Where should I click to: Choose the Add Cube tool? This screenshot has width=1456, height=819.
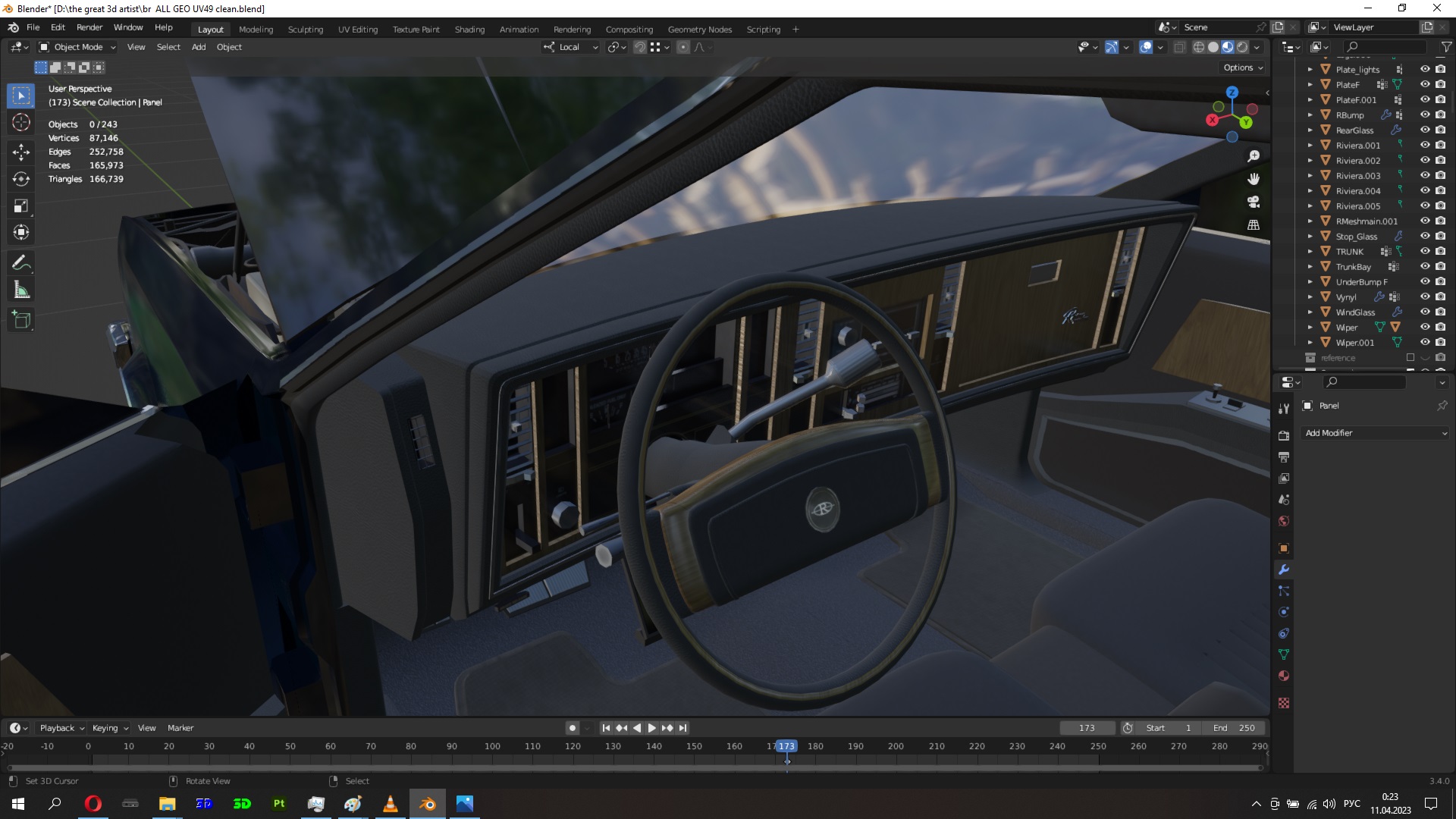coord(21,320)
